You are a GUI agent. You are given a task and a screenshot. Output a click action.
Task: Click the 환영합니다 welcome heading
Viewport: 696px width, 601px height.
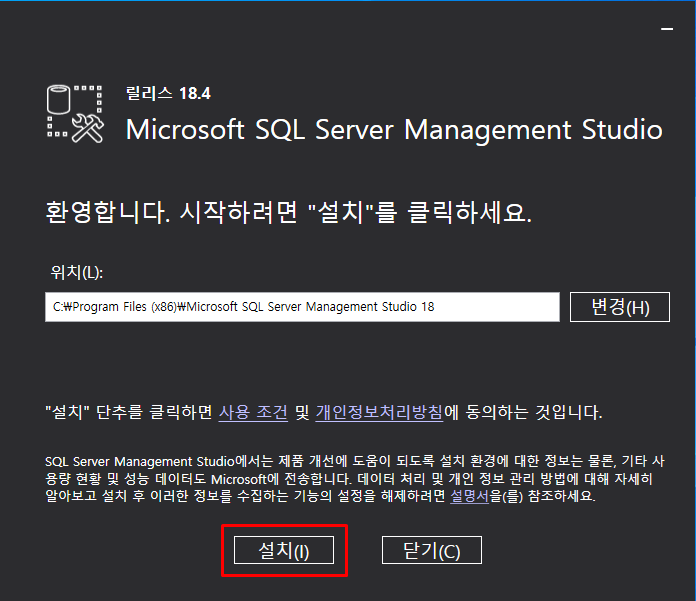point(289,212)
